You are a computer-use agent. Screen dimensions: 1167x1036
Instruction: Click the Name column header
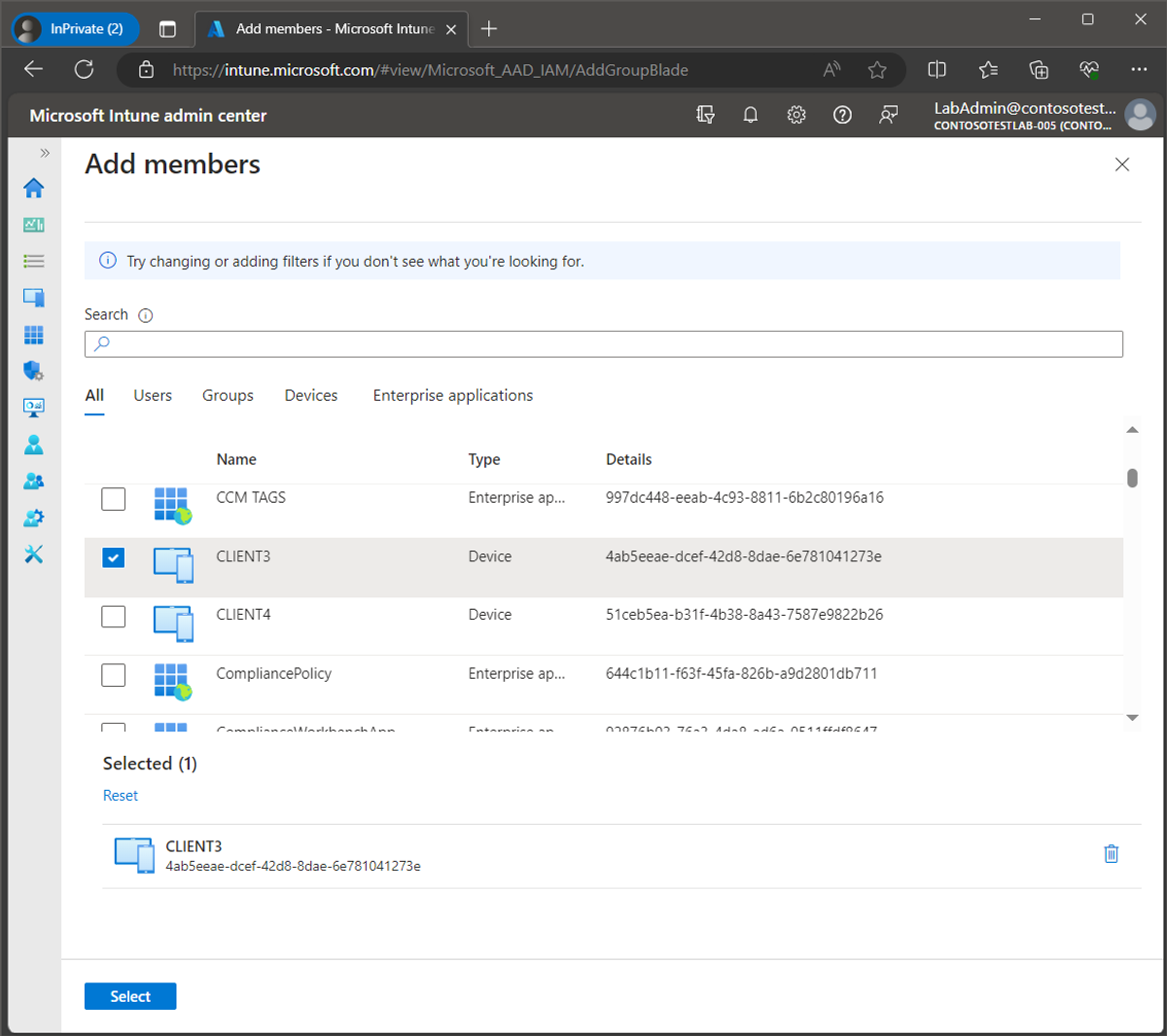click(236, 459)
